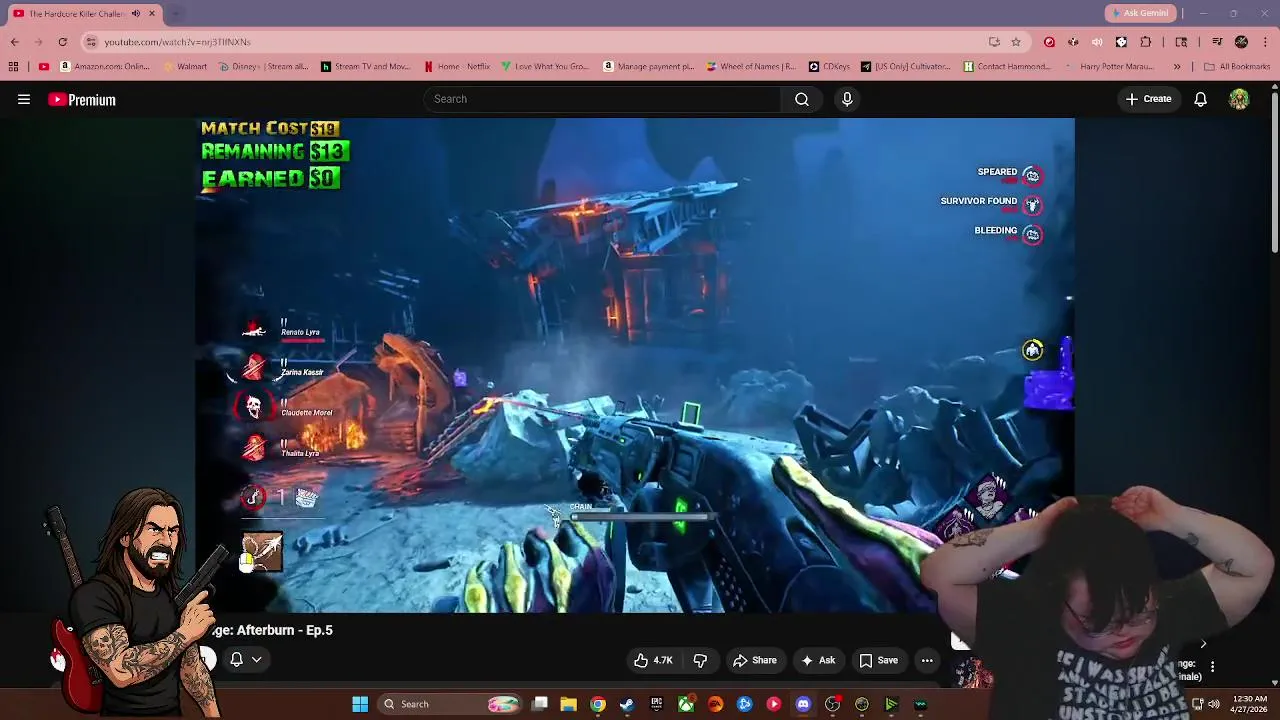Open the CDKeys bookmark

pos(830,67)
